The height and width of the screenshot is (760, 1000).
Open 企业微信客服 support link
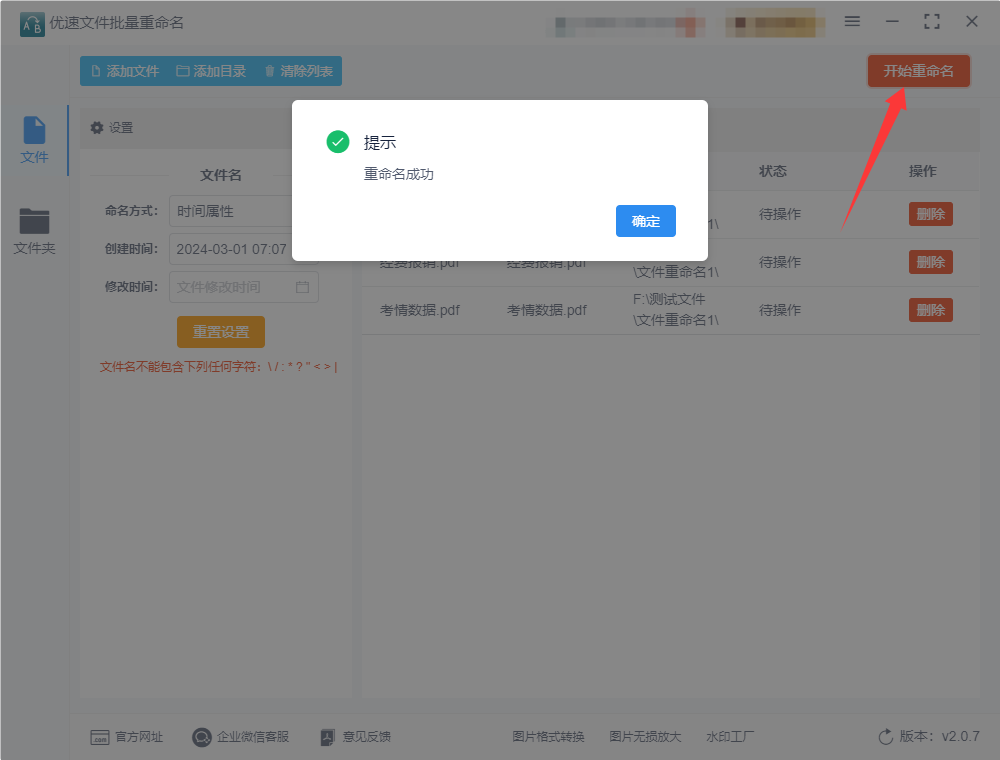coord(240,737)
